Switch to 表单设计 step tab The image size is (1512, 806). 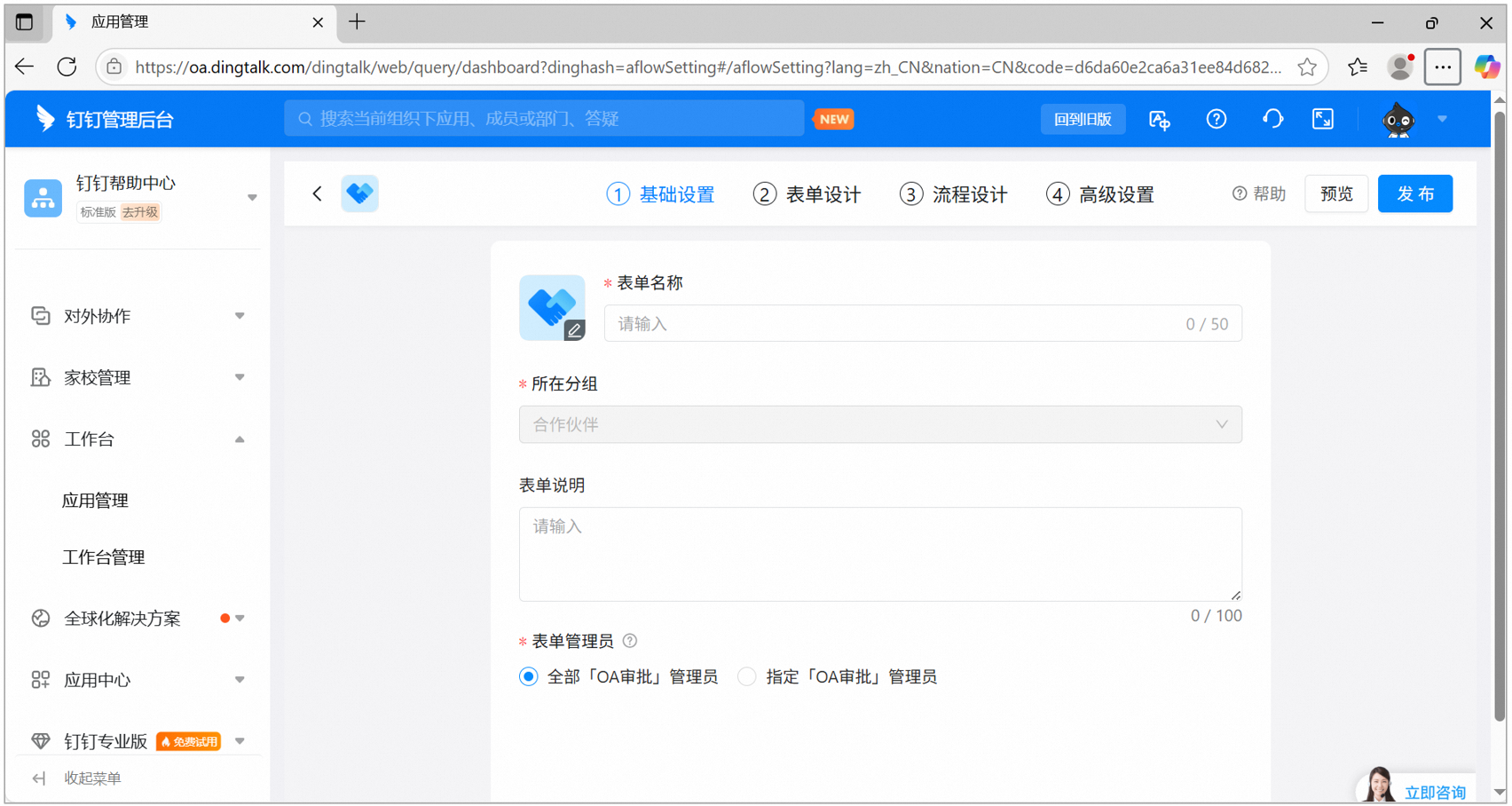807,194
